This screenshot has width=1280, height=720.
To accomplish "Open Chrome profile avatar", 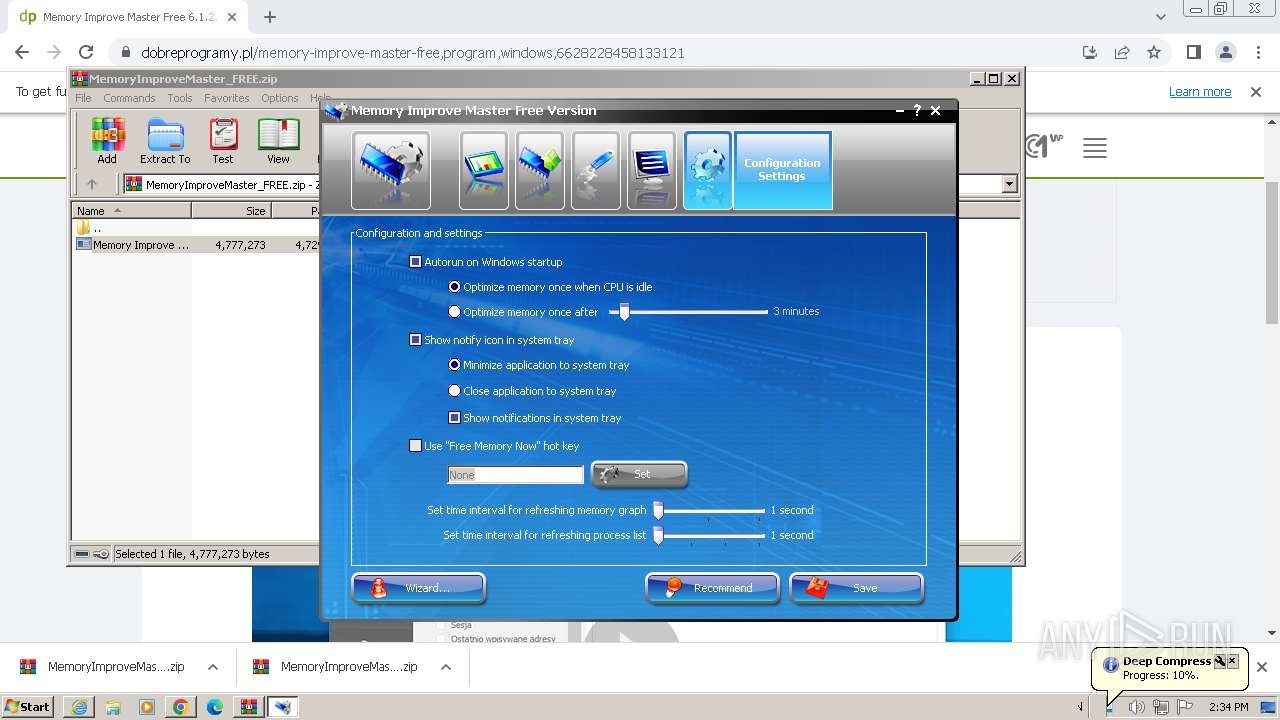I will 1225,53.
